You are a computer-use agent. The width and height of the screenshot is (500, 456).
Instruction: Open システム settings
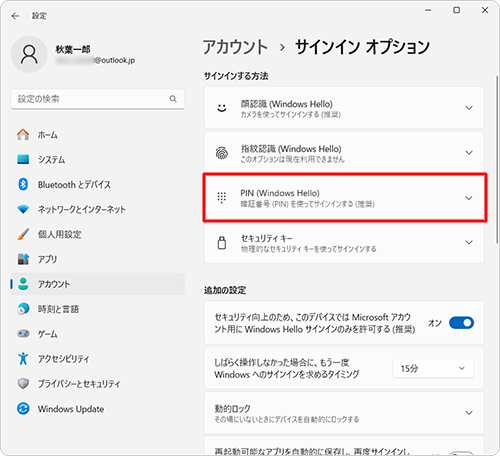click(x=98, y=159)
